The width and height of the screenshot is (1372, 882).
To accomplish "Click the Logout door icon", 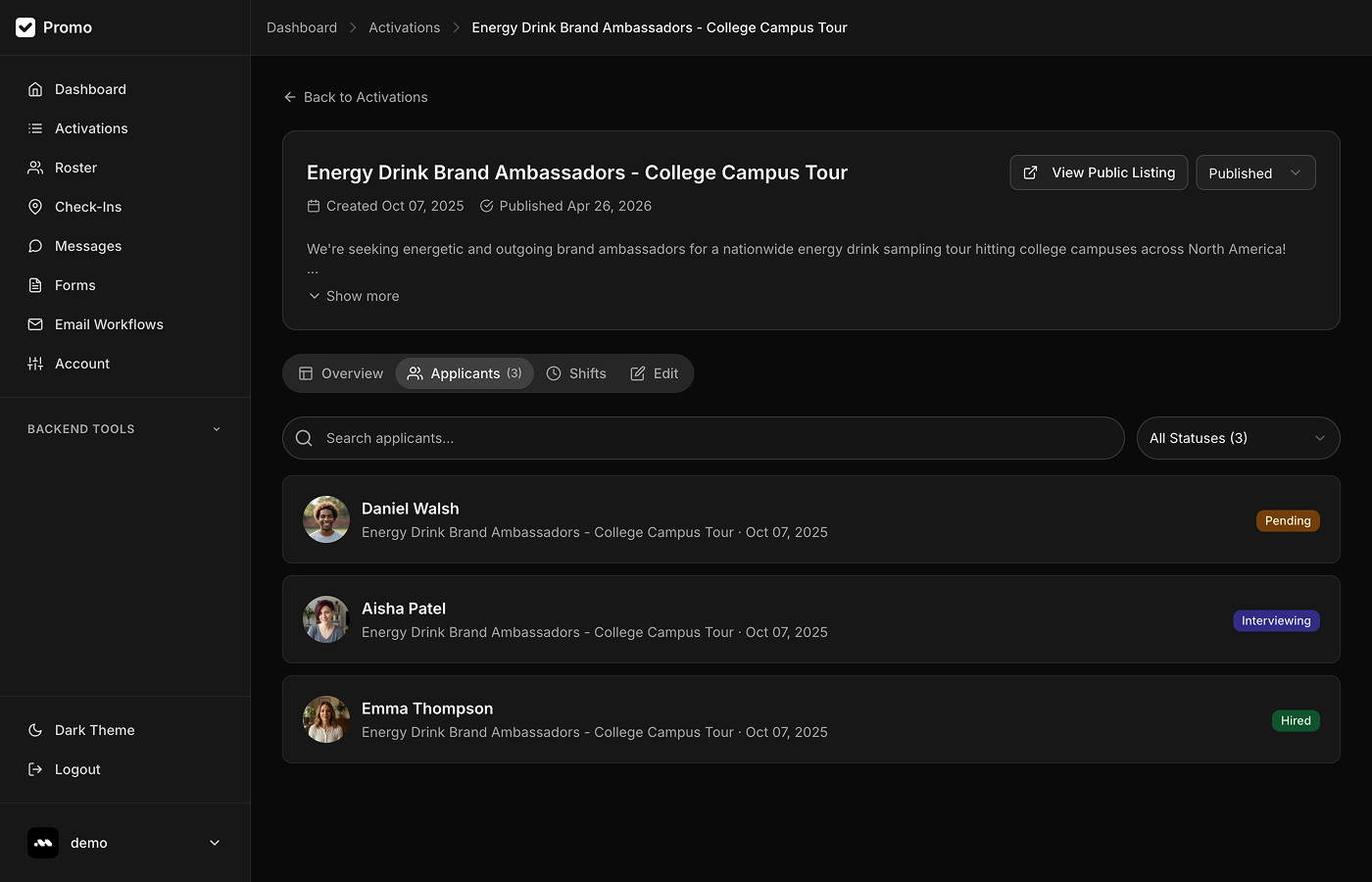I will coord(35,769).
